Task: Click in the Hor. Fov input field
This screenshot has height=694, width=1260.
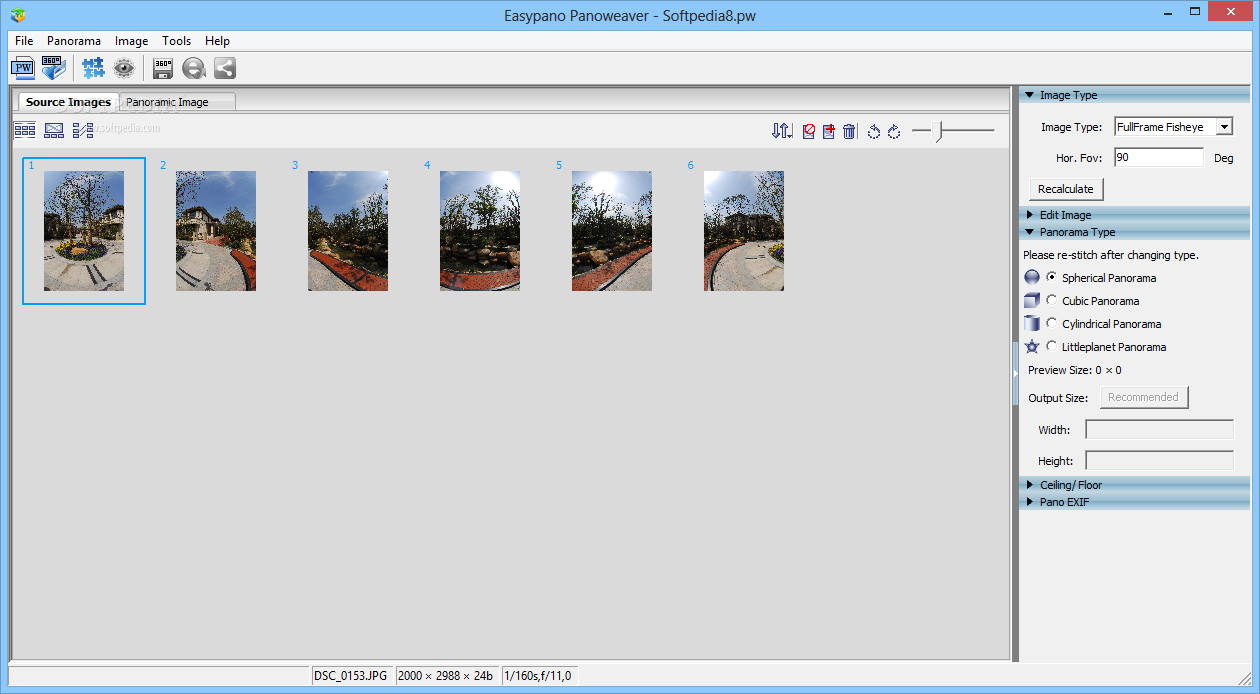Action: coord(1159,158)
